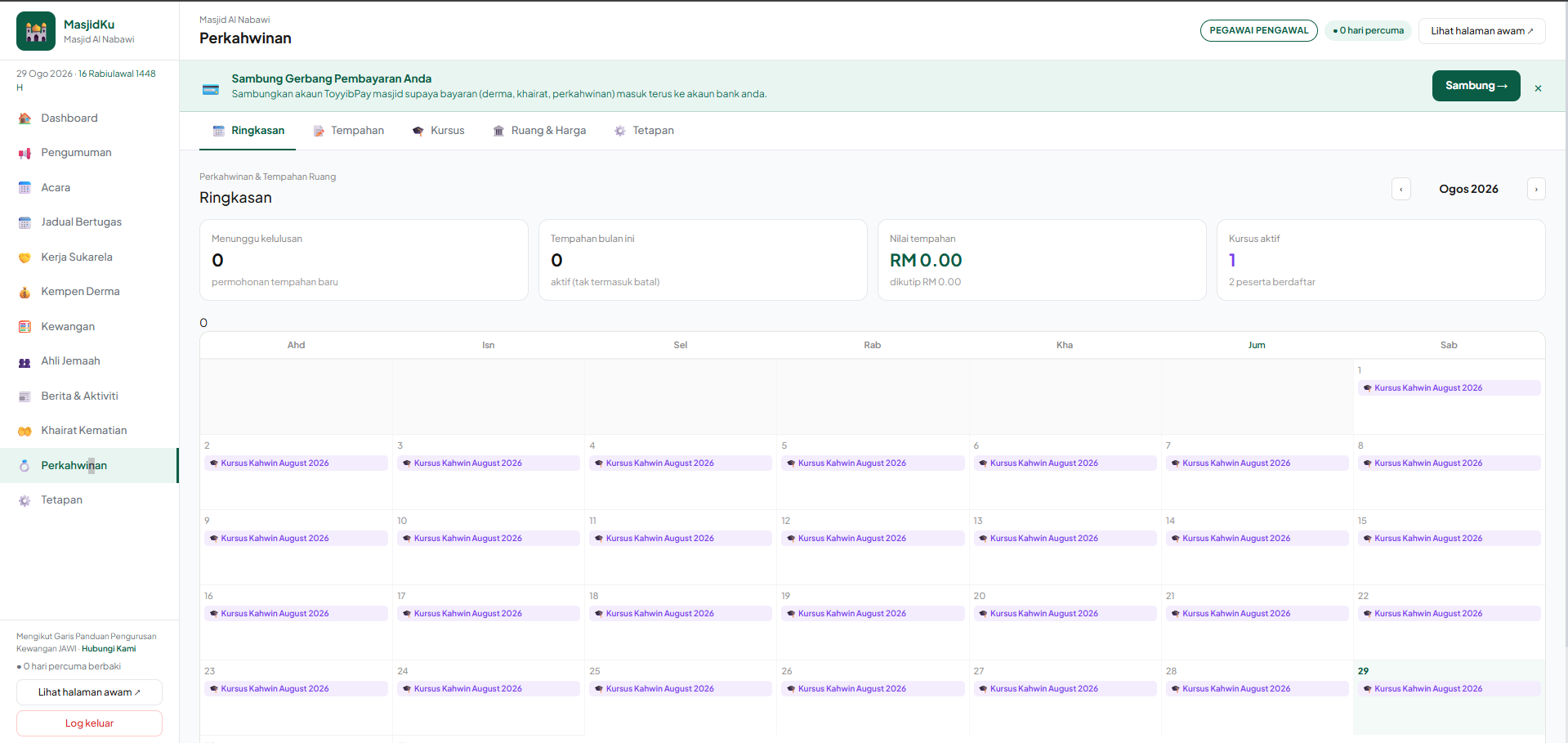Click the Nilai tempahan RM 0.00 card
This screenshot has width=1568, height=743.
point(1042,260)
